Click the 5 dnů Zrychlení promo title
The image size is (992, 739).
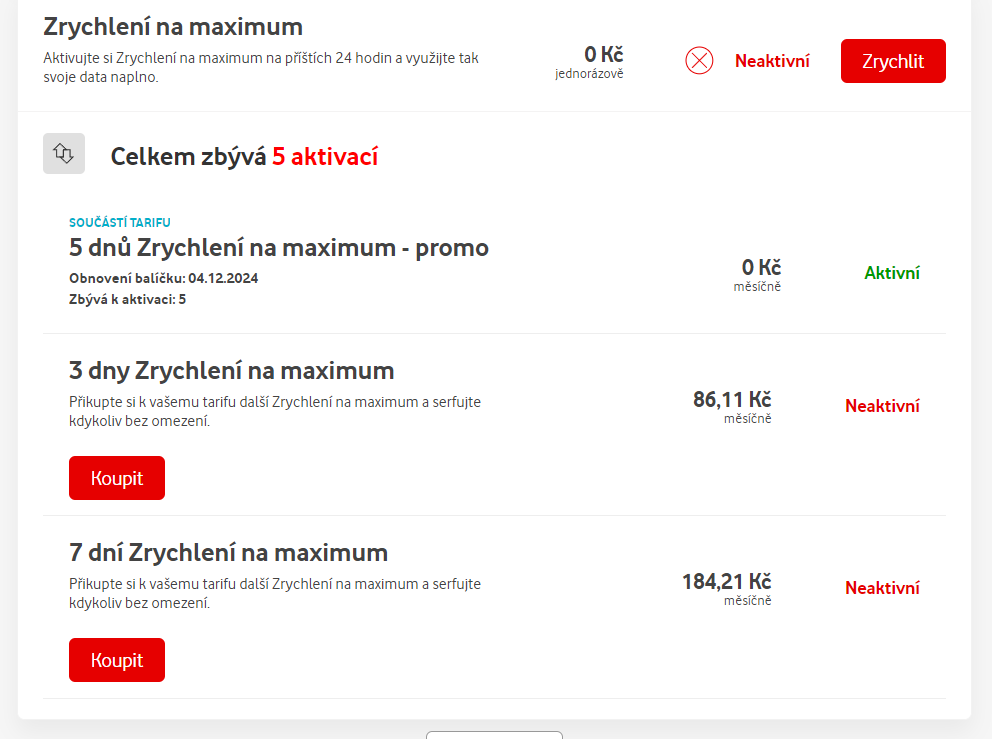click(279, 247)
